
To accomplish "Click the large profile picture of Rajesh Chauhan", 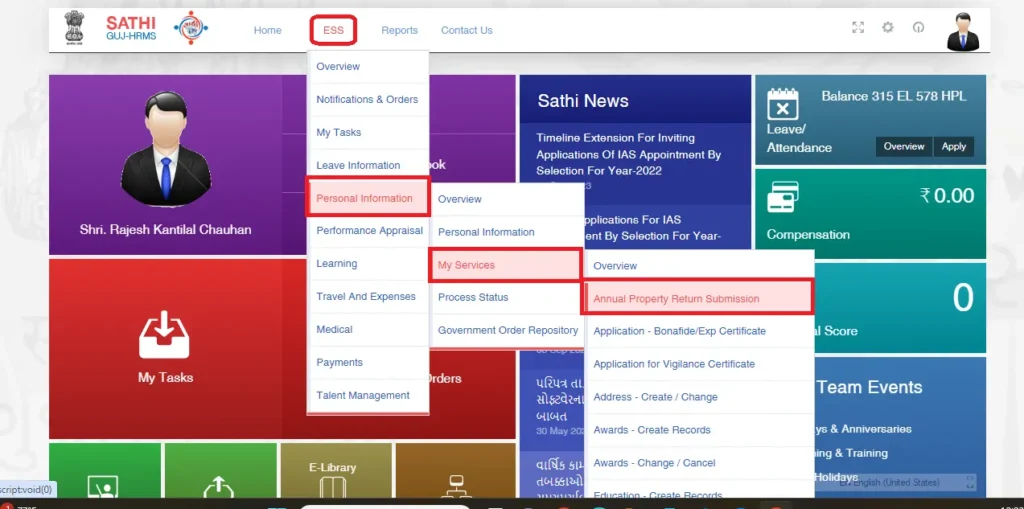I will pos(166,149).
